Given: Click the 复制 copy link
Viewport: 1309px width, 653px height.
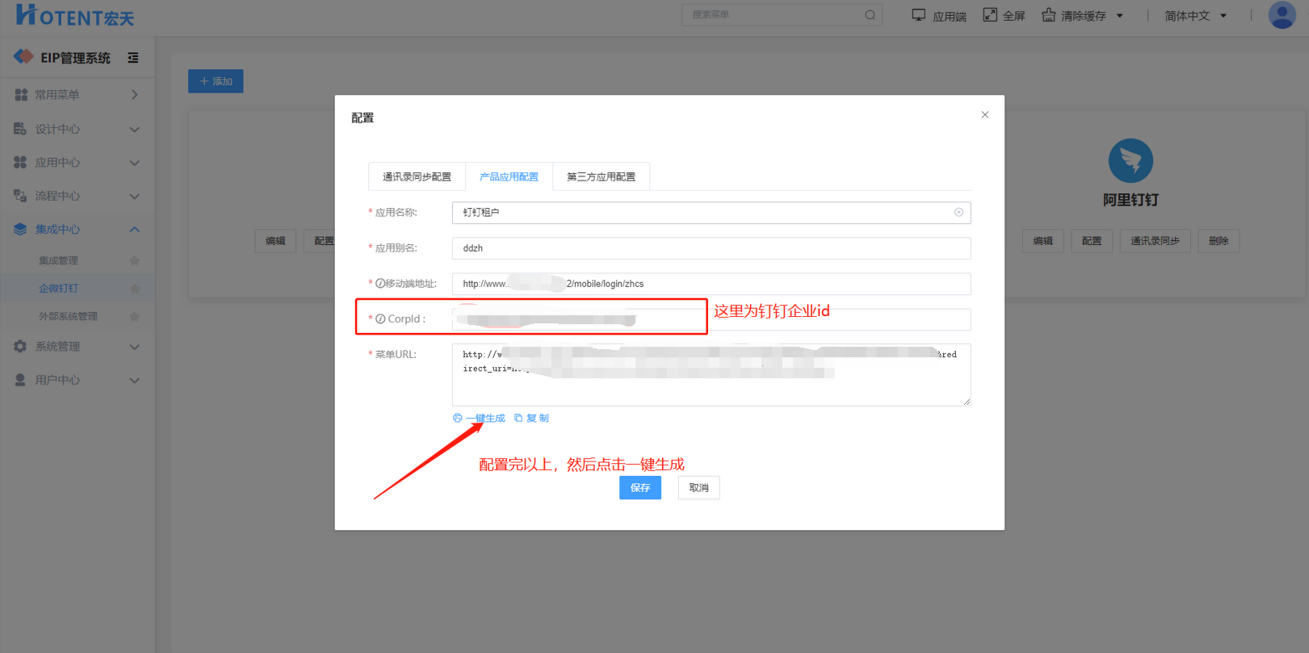Looking at the screenshot, I should (531, 418).
